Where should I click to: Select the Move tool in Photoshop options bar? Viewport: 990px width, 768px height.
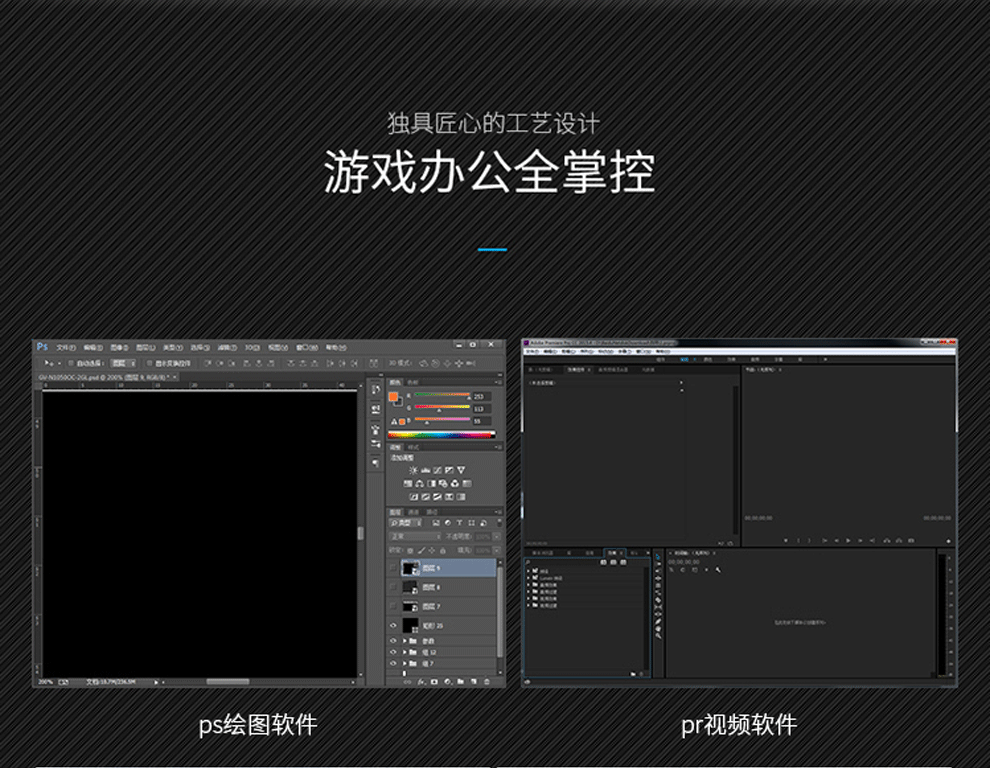point(49,363)
